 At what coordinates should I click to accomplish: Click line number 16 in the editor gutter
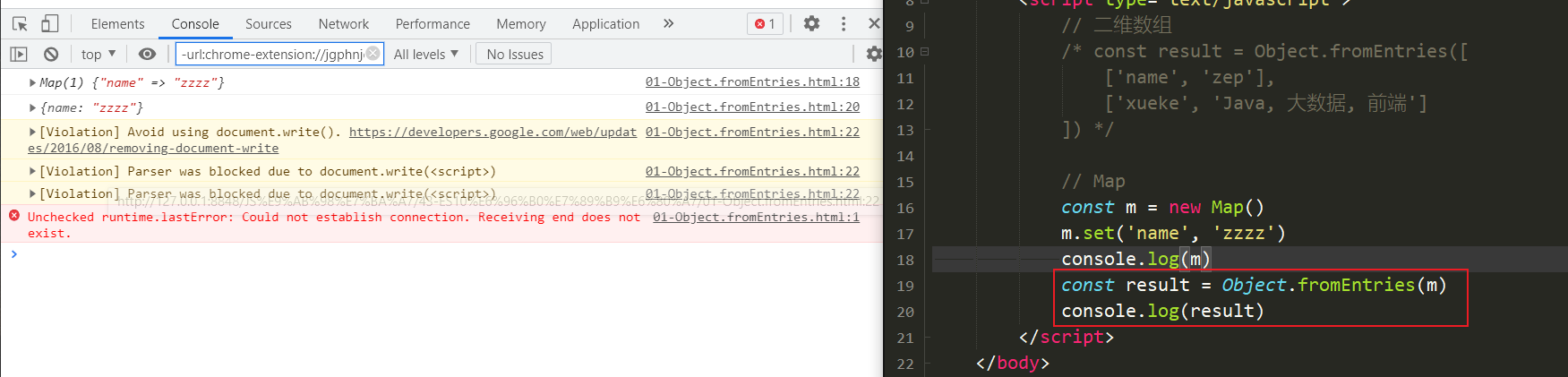(x=905, y=208)
